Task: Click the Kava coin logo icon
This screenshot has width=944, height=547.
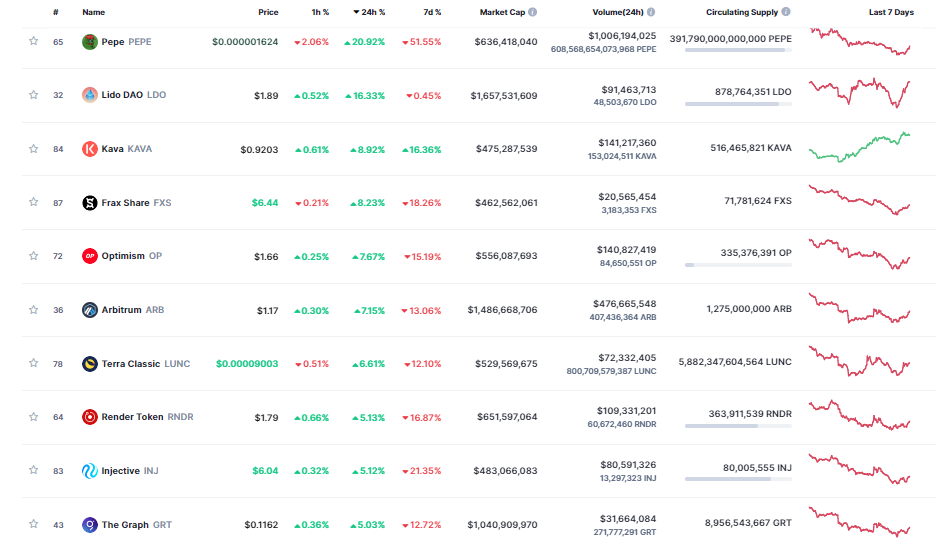Action: (x=90, y=149)
